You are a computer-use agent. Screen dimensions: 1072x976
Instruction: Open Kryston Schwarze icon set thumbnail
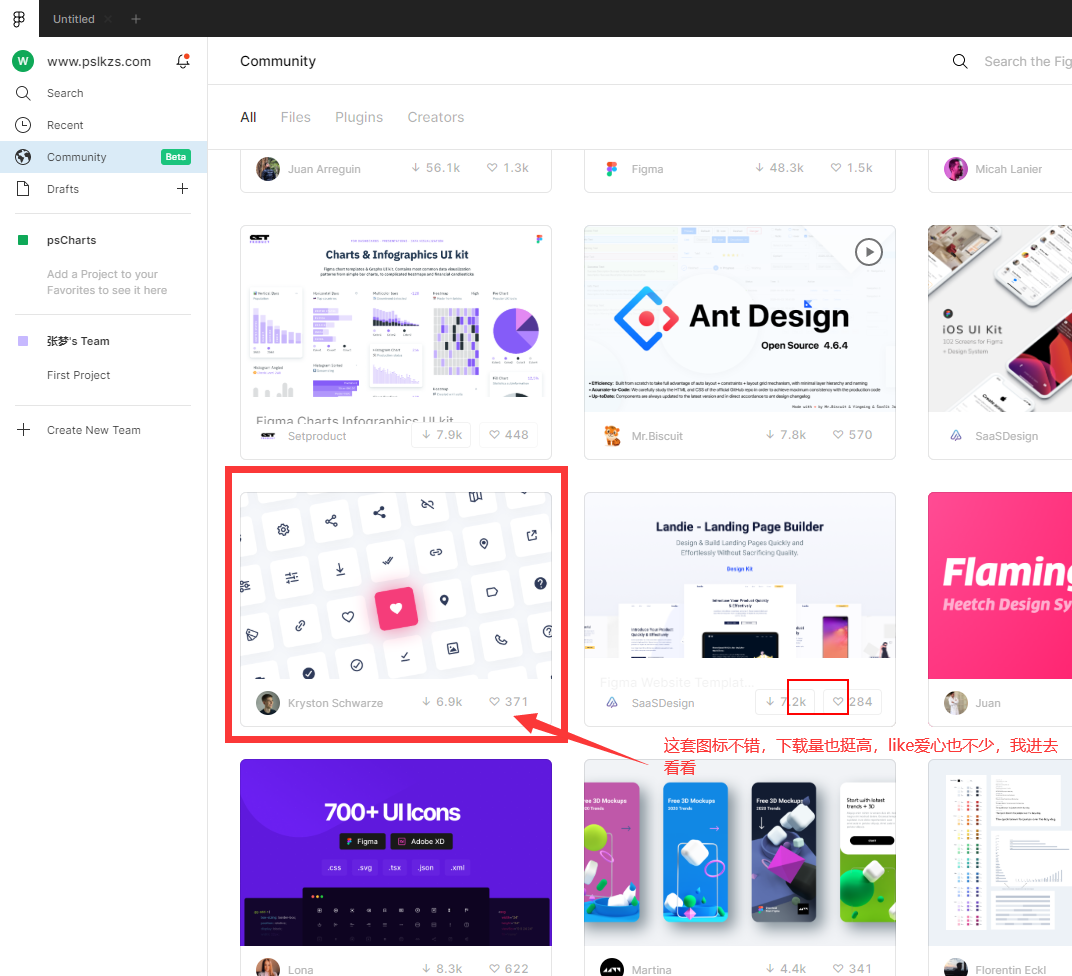click(x=396, y=586)
